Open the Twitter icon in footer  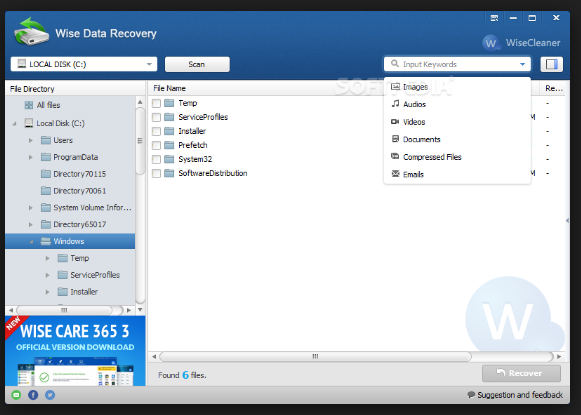pyautogui.click(x=50, y=395)
